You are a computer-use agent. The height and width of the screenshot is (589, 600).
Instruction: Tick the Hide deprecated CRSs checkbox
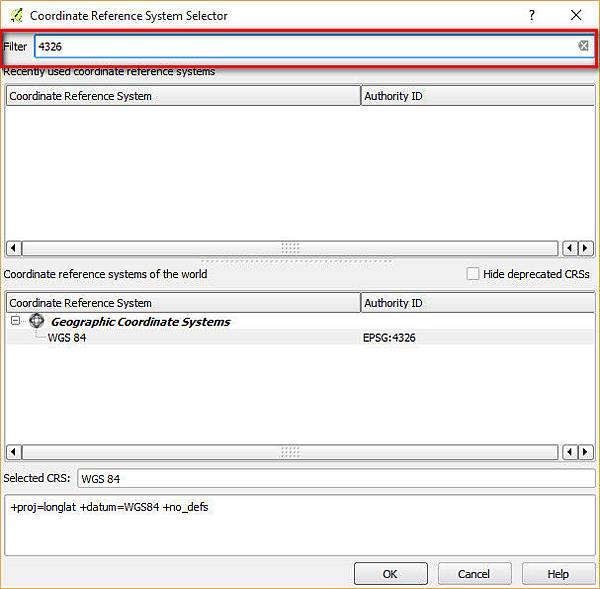click(x=473, y=274)
